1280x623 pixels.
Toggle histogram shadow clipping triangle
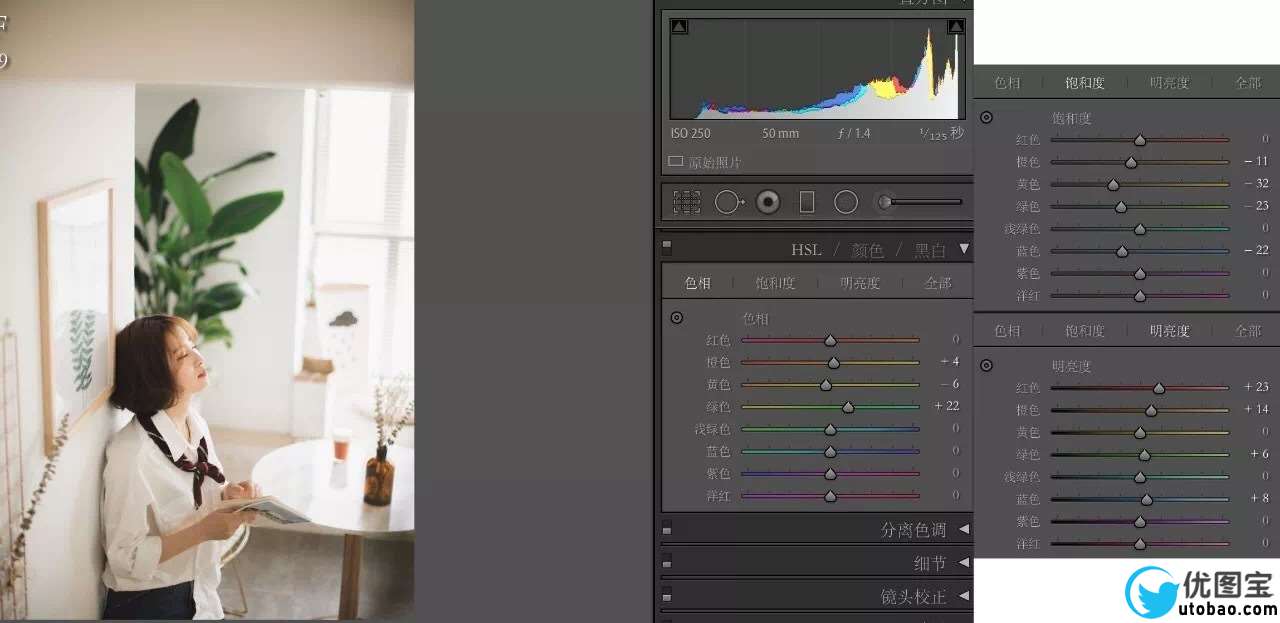(679, 27)
